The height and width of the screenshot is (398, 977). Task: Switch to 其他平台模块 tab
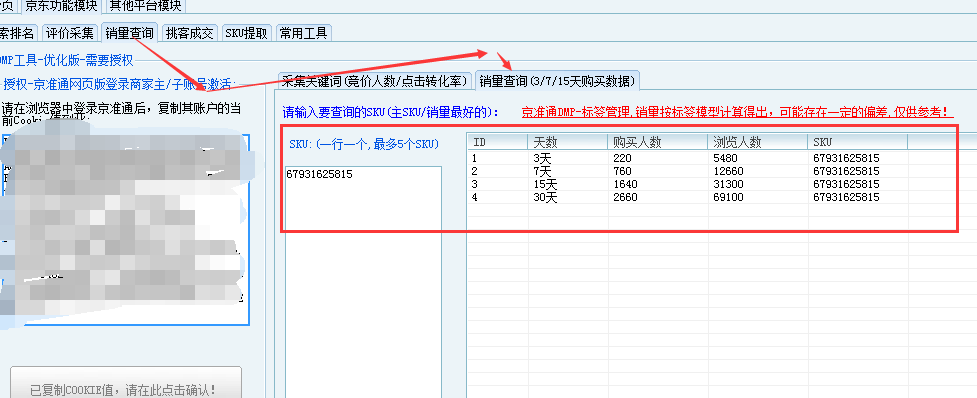pyautogui.click(x=145, y=7)
